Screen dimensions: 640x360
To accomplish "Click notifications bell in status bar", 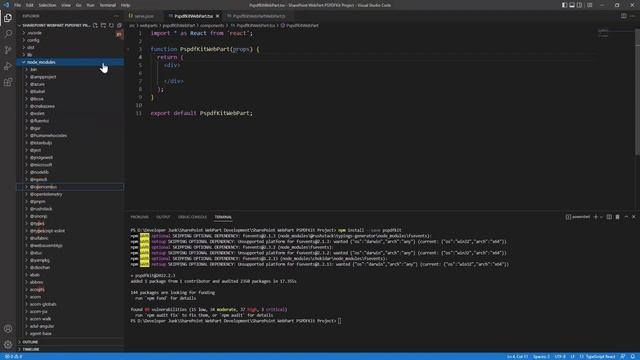I will click(633, 356).
